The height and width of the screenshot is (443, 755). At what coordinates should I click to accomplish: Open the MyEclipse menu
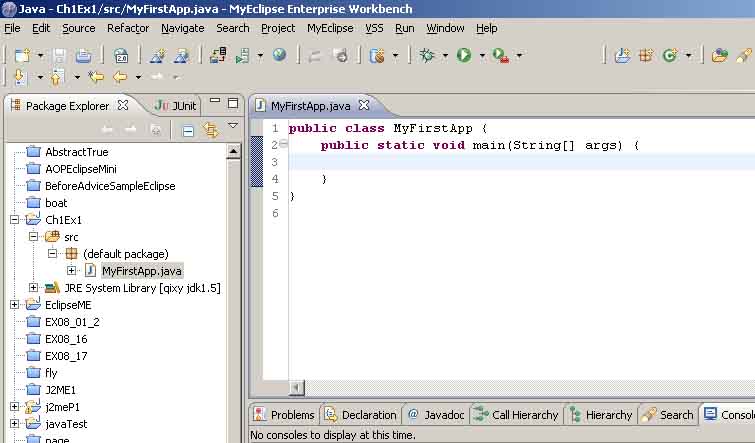coord(330,28)
